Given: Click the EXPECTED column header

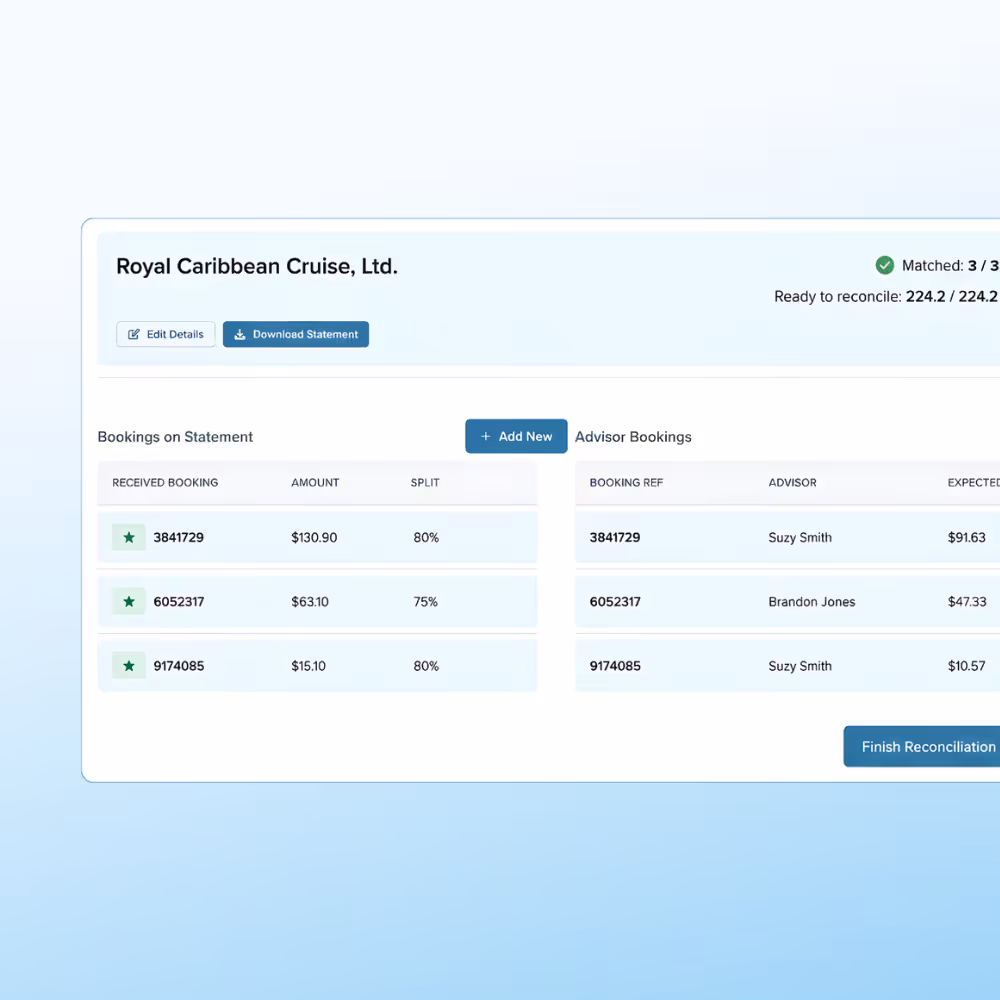Looking at the screenshot, I should [973, 483].
